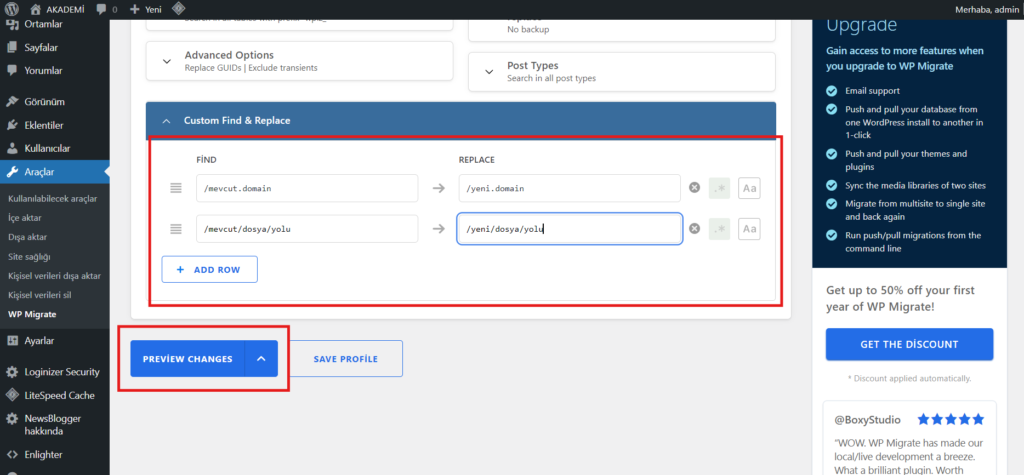The image size is (1024, 475).
Task: Click the LiteSpeed Cache icon
Action: (x=12, y=395)
